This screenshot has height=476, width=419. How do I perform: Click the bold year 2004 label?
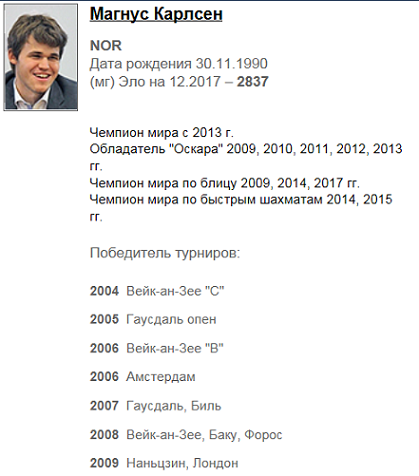tap(104, 291)
